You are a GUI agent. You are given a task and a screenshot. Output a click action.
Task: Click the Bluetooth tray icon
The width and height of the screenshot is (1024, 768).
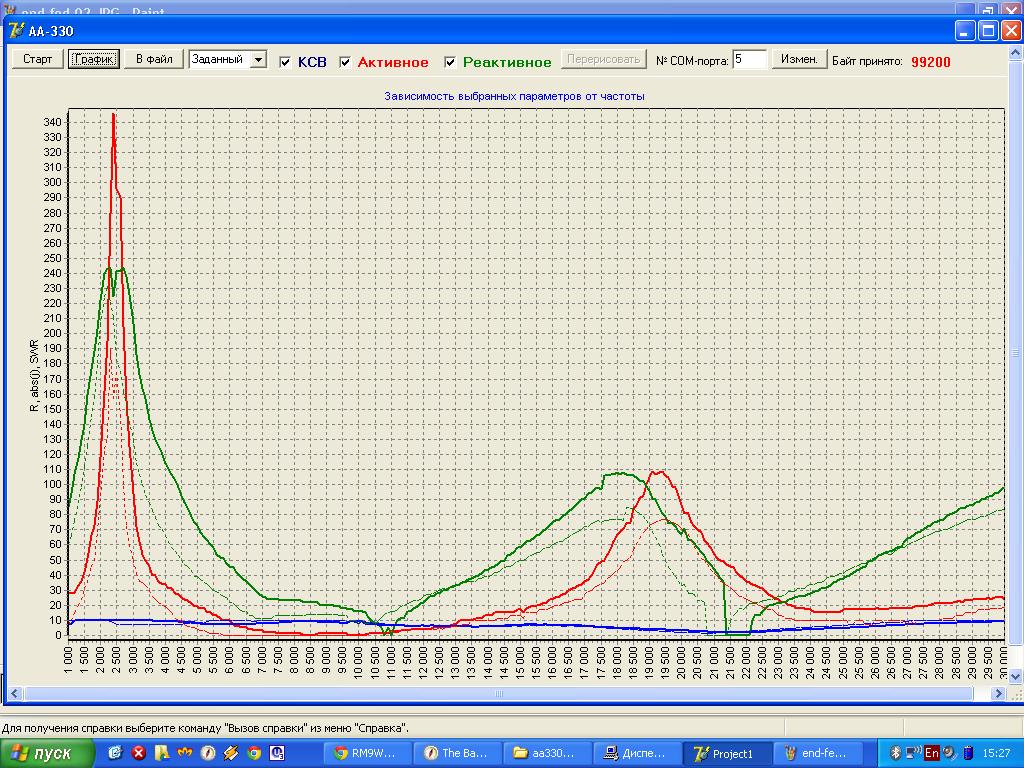tap(896, 753)
